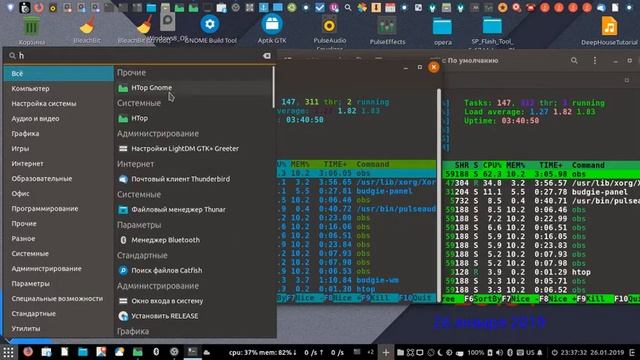
Task: Select the htop process row in right htop
Action: pyautogui.click(x=541, y=272)
